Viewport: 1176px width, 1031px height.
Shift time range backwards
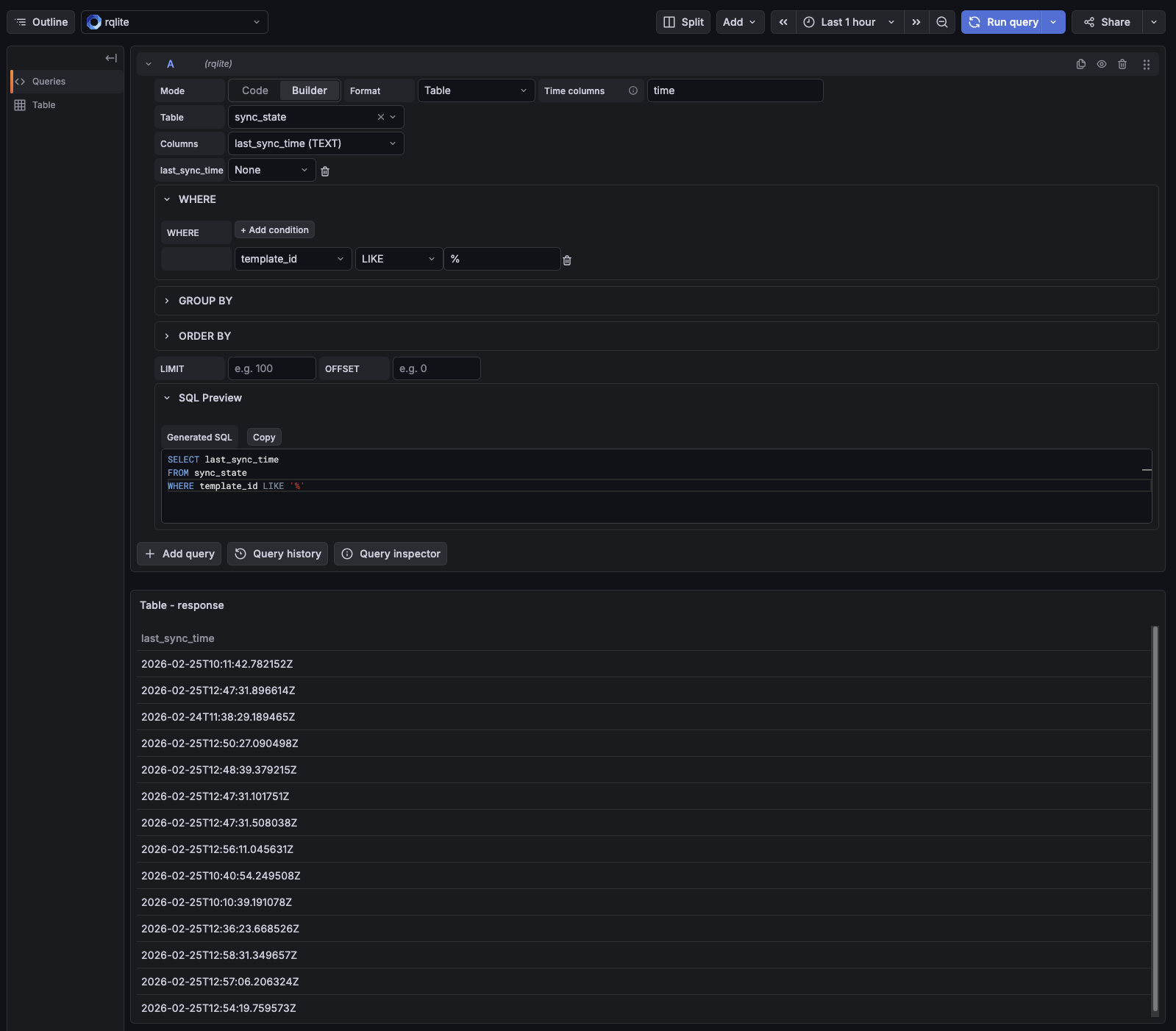click(x=783, y=22)
